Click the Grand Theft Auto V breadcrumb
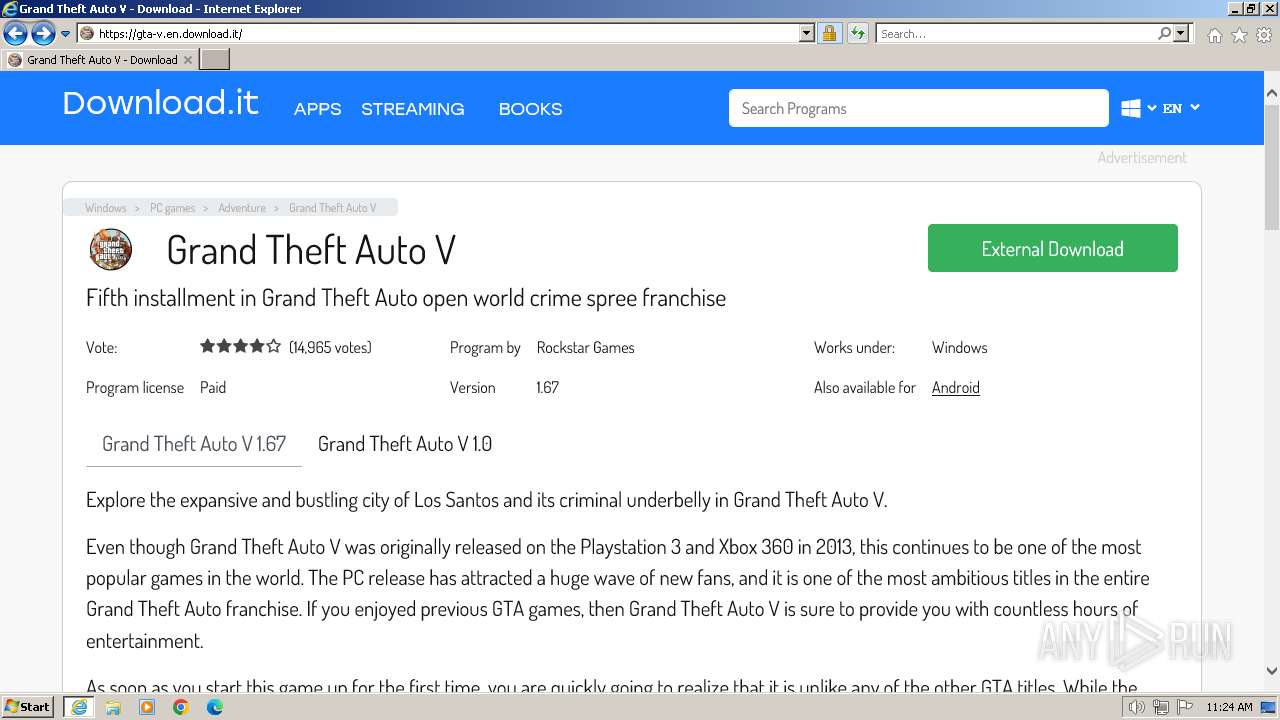1280x720 pixels. click(333, 208)
